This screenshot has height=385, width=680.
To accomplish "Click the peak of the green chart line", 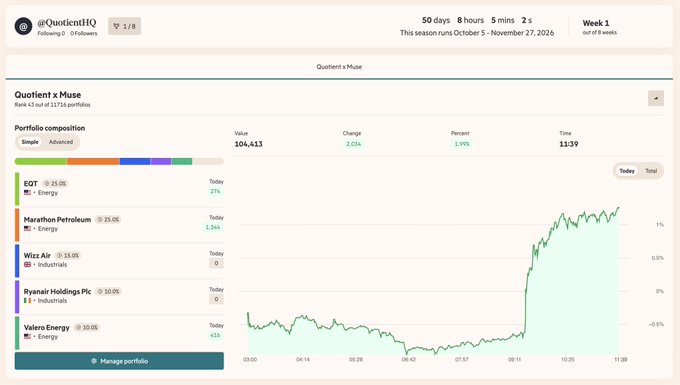I will (618, 208).
